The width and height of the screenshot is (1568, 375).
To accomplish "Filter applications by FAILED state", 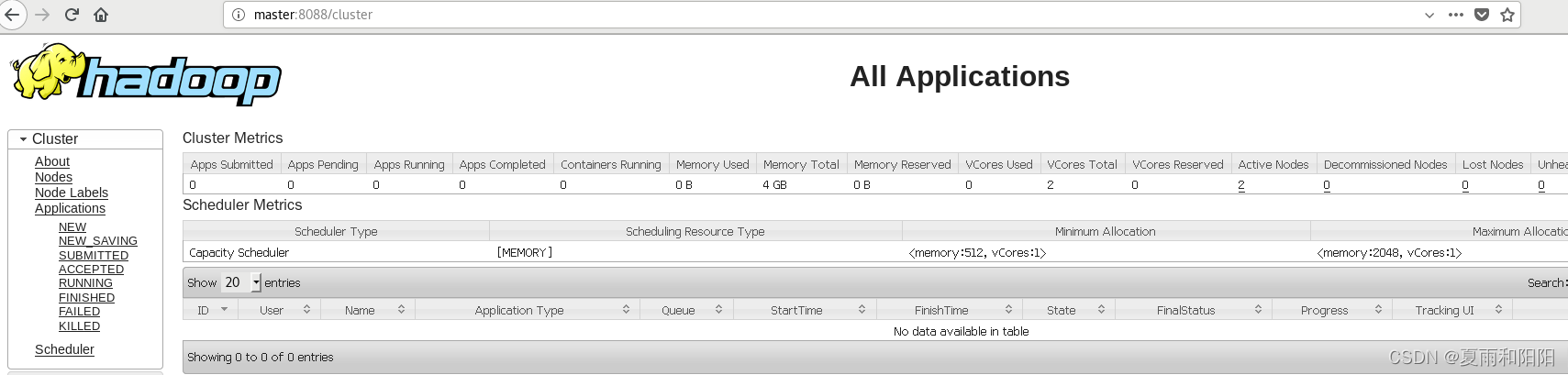I will pos(79,312).
